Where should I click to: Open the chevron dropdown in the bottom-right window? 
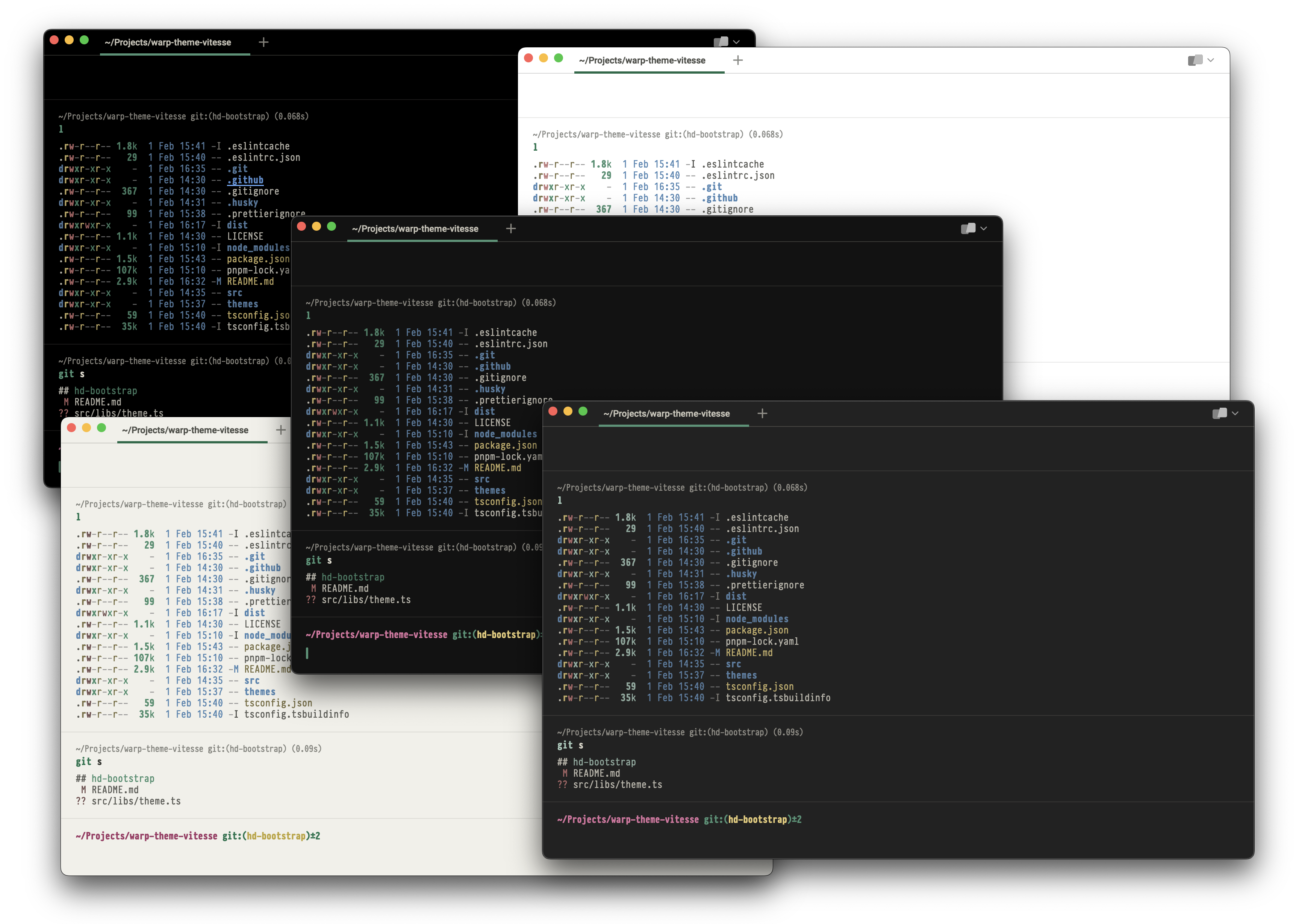coord(1235,414)
